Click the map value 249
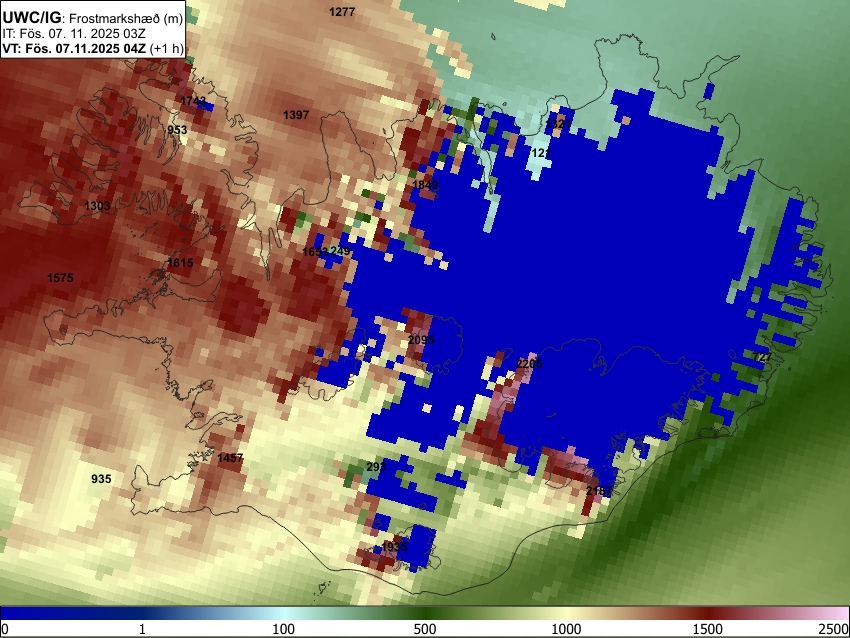Viewport: 850px width, 638px height. tap(340, 251)
